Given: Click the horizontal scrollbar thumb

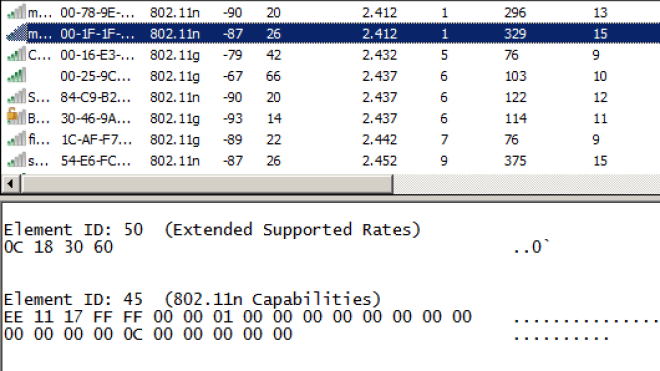Looking at the screenshot, I should (207, 184).
